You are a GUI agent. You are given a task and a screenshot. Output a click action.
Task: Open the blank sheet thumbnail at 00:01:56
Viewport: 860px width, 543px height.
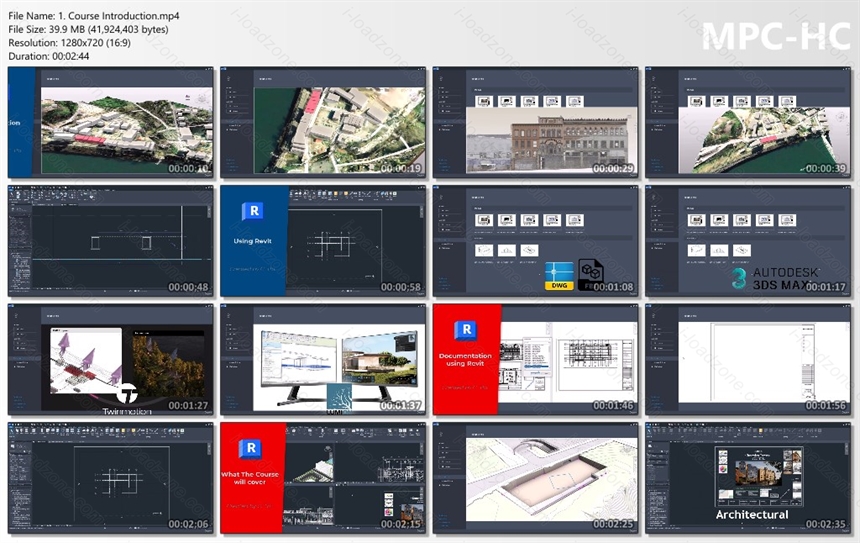point(749,360)
